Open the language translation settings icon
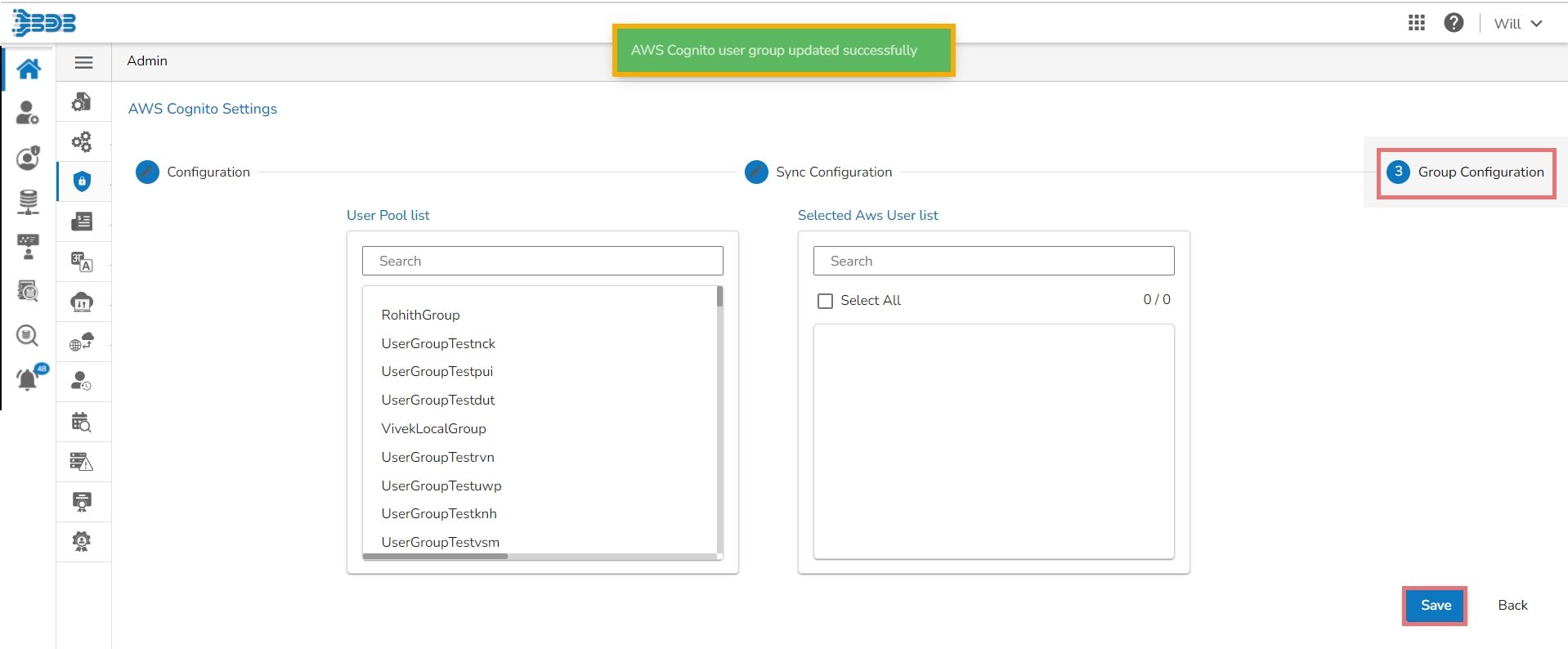 pyautogui.click(x=82, y=262)
